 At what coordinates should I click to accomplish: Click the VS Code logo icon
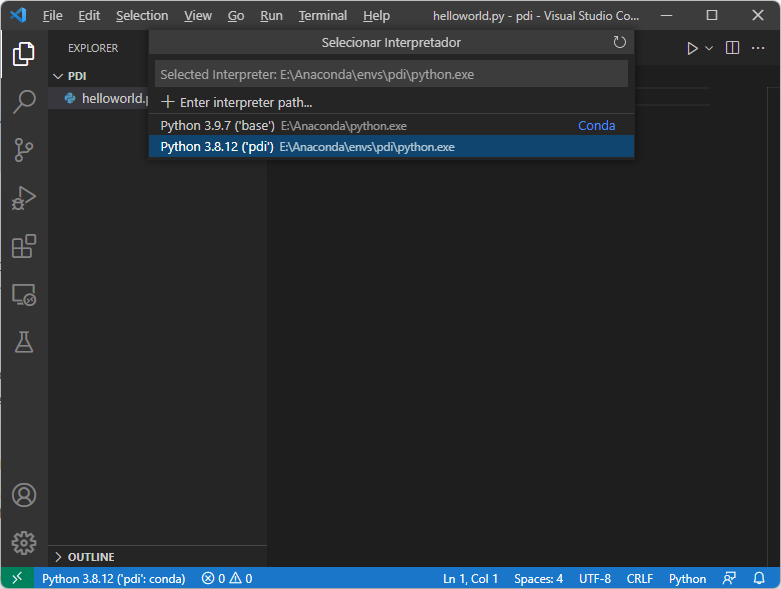(x=18, y=15)
